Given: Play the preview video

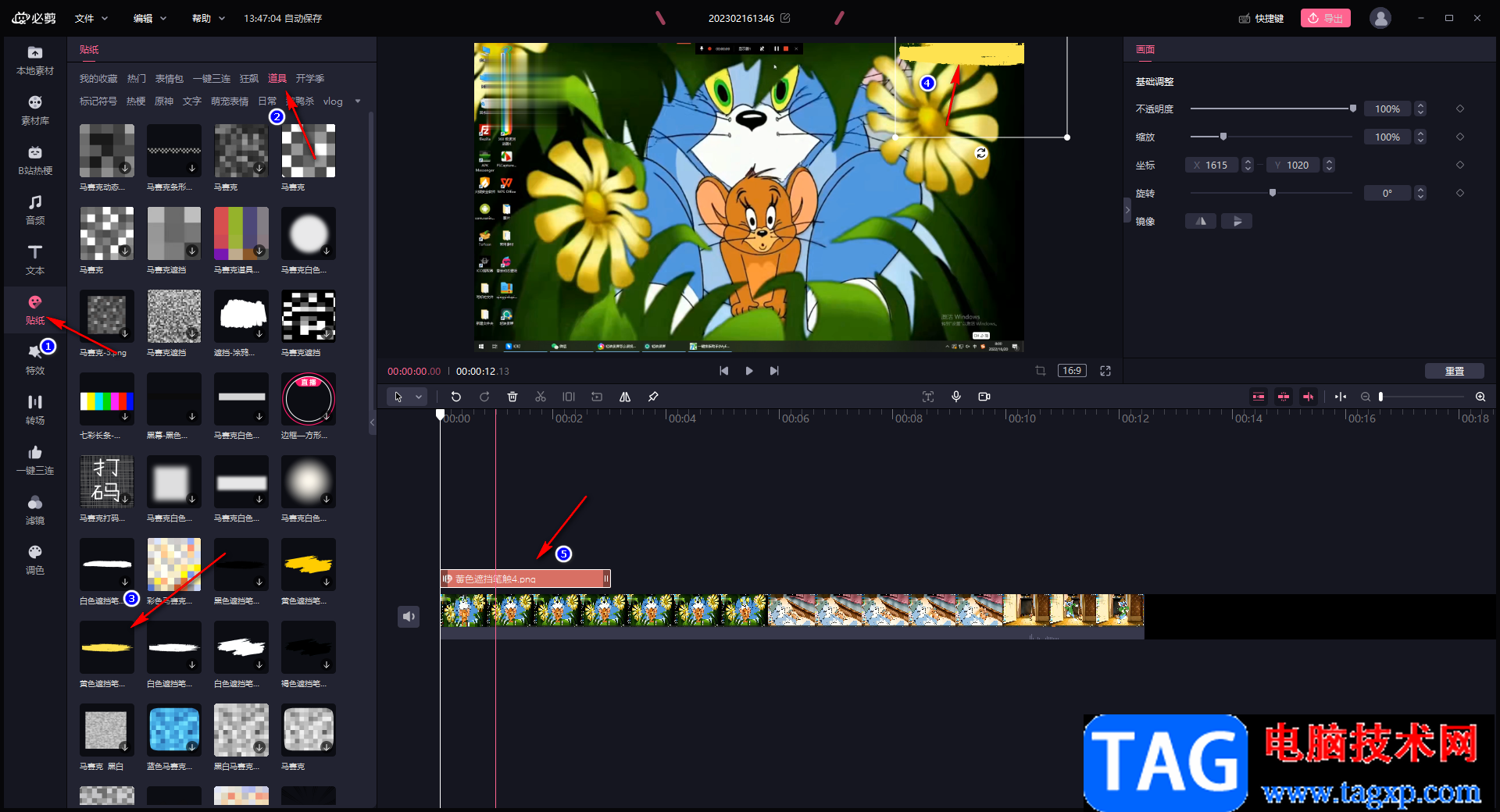Looking at the screenshot, I should (x=749, y=371).
